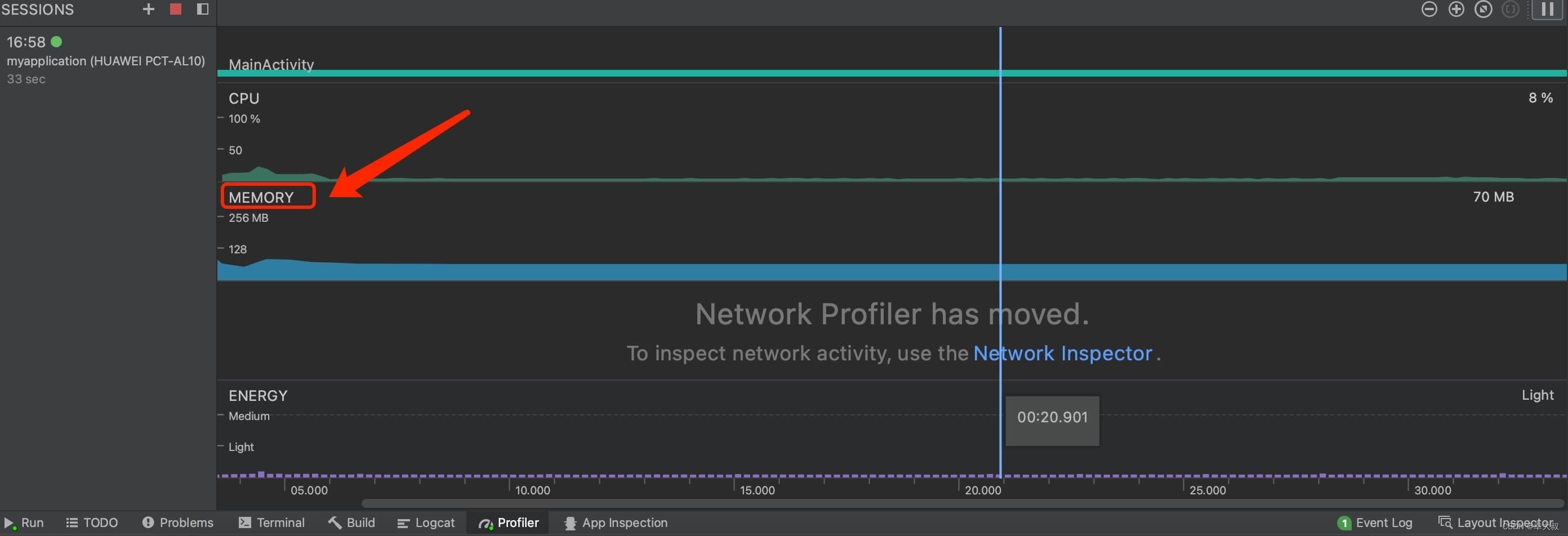Image resolution: width=1568 pixels, height=536 pixels.
Task: Open the MEMORY profiler row
Action: pyautogui.click(x=261, y=197)
